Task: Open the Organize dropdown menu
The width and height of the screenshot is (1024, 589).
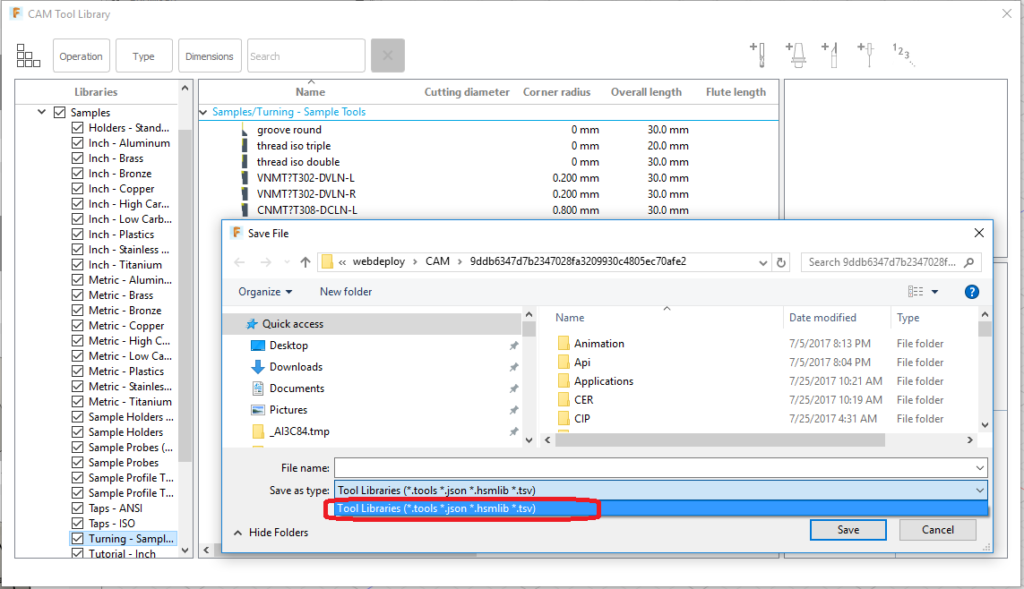Action: pyautogui.click(x=265, y=292)
